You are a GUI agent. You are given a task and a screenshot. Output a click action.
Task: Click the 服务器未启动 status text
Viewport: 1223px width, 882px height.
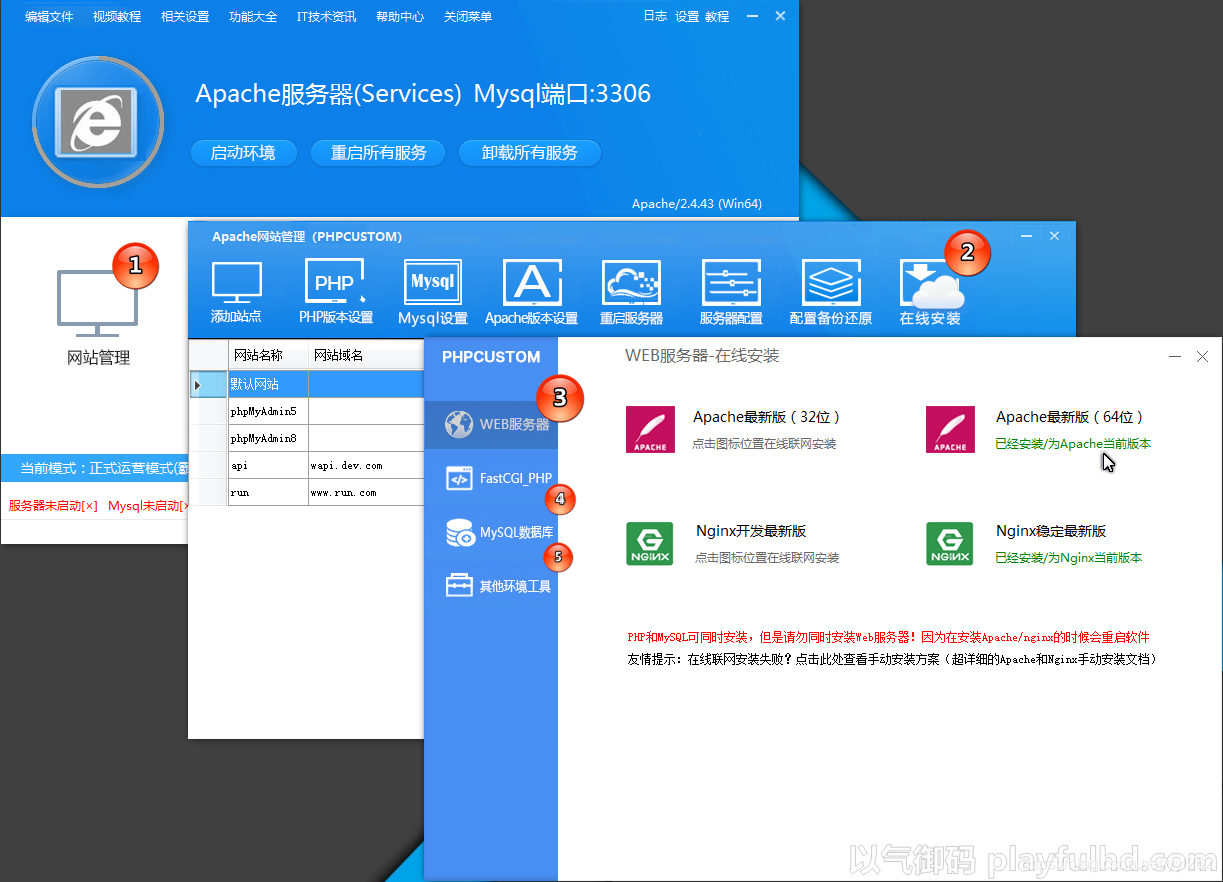(53, 506)
